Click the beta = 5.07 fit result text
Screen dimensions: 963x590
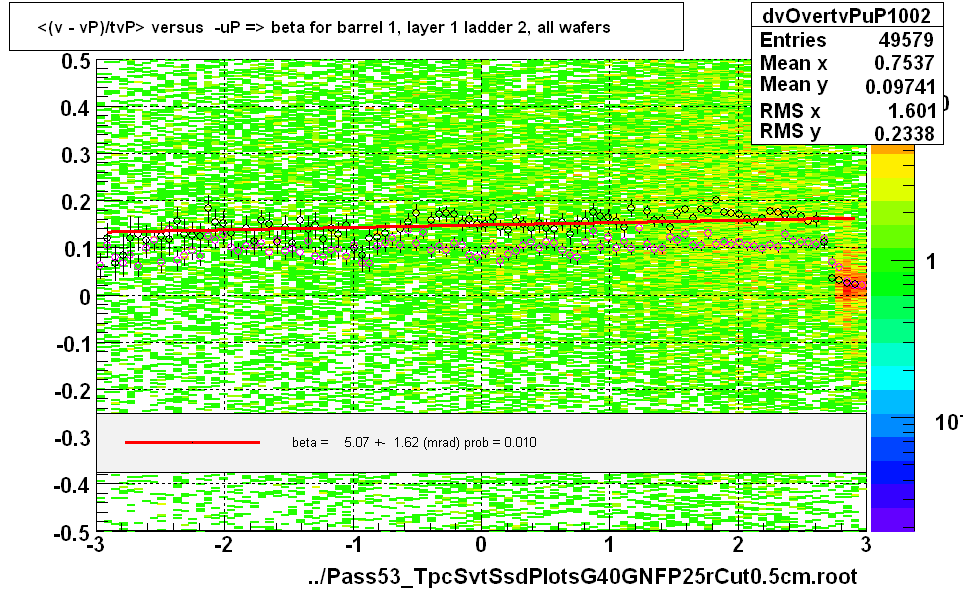coord(414,442)
